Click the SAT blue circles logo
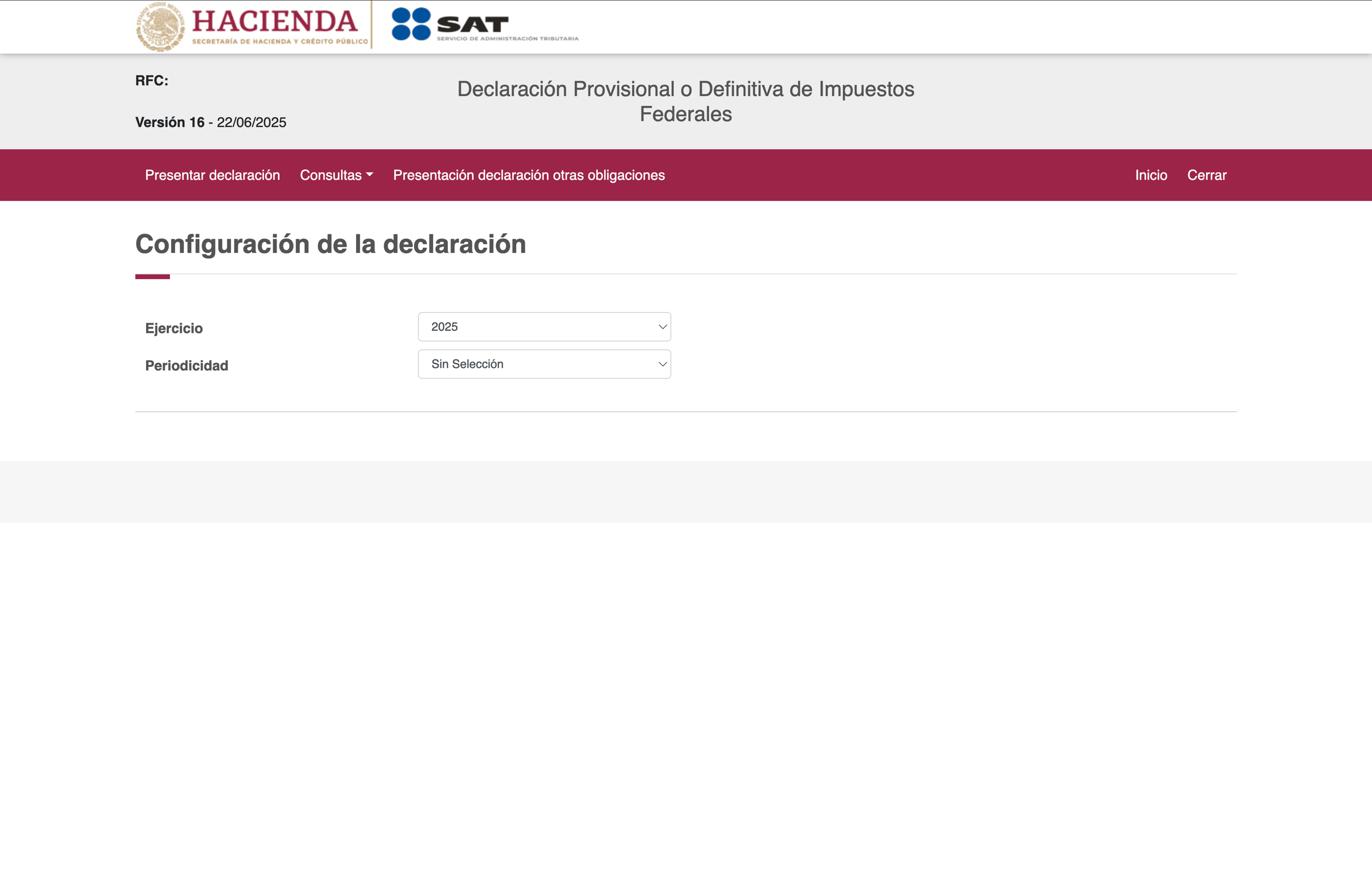Image resolution: width=1372 pixels, height=887 pixels. pyautogui.click(x=411, y=24)
